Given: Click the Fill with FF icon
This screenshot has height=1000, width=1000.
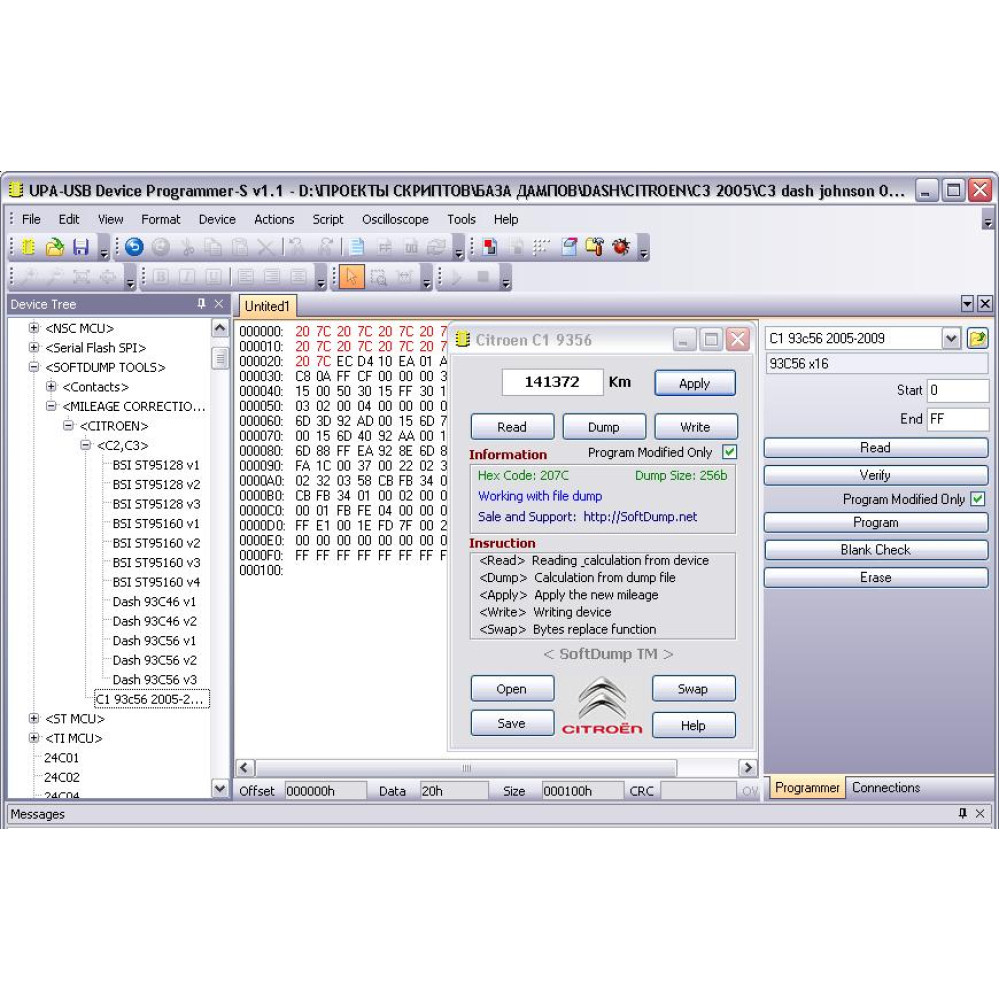Looking at the screenshot, I should [x=385, y=247].
